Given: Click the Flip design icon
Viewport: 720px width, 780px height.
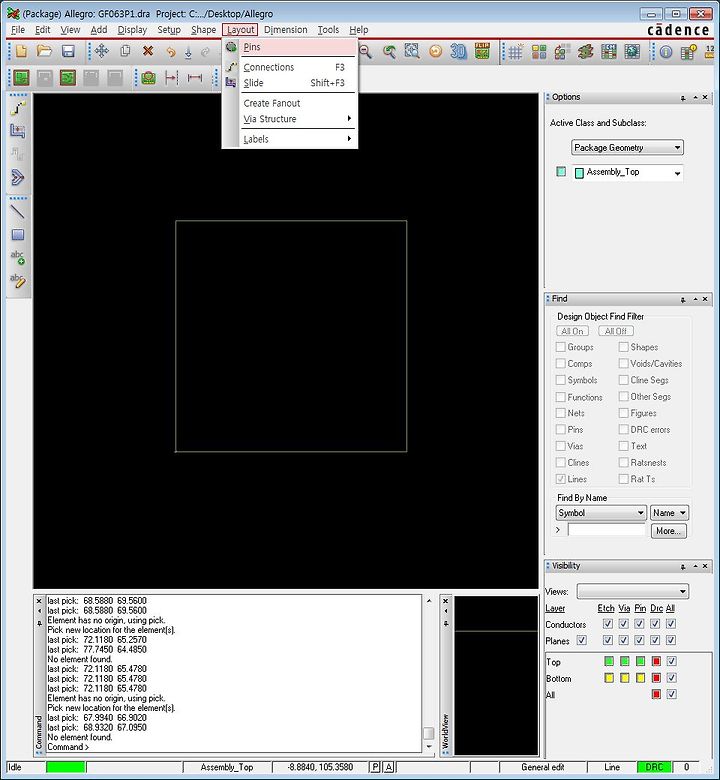Looking at the screenshot, I should click(482, 51).
